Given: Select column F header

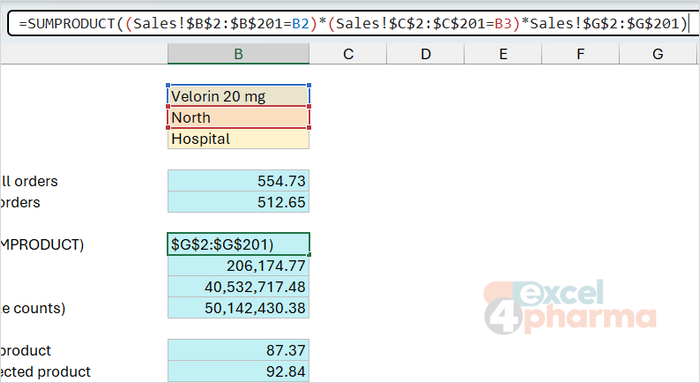Looking at the screenshot, I should tap(580, 54).
